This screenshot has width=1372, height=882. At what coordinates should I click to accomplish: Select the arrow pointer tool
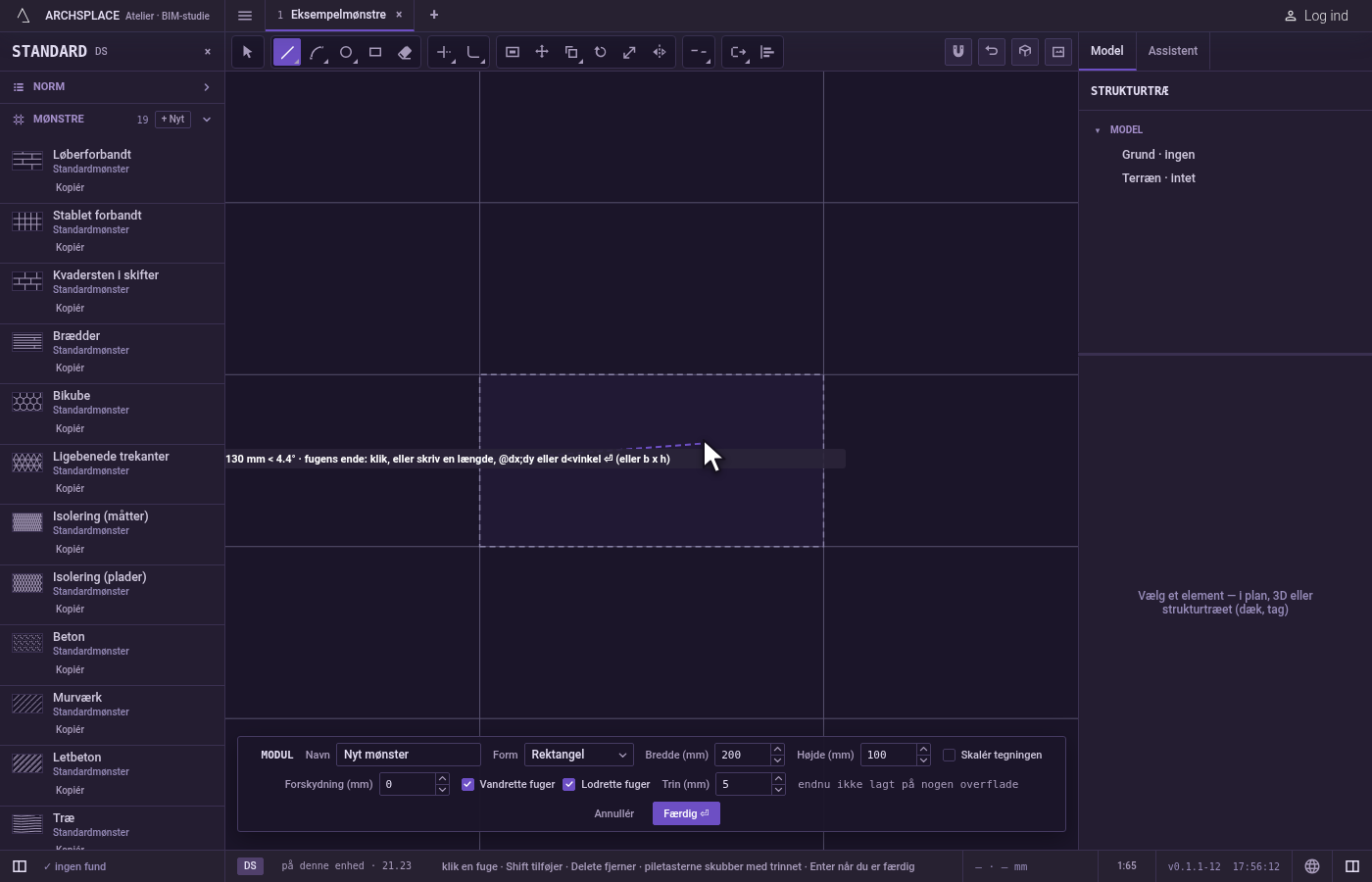coord(248,52)
